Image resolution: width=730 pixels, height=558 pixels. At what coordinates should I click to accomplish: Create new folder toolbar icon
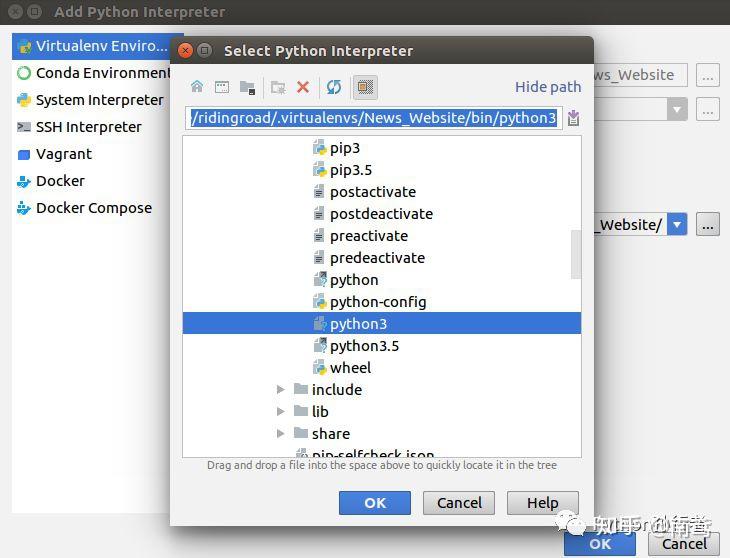click(x=278, y=87)
